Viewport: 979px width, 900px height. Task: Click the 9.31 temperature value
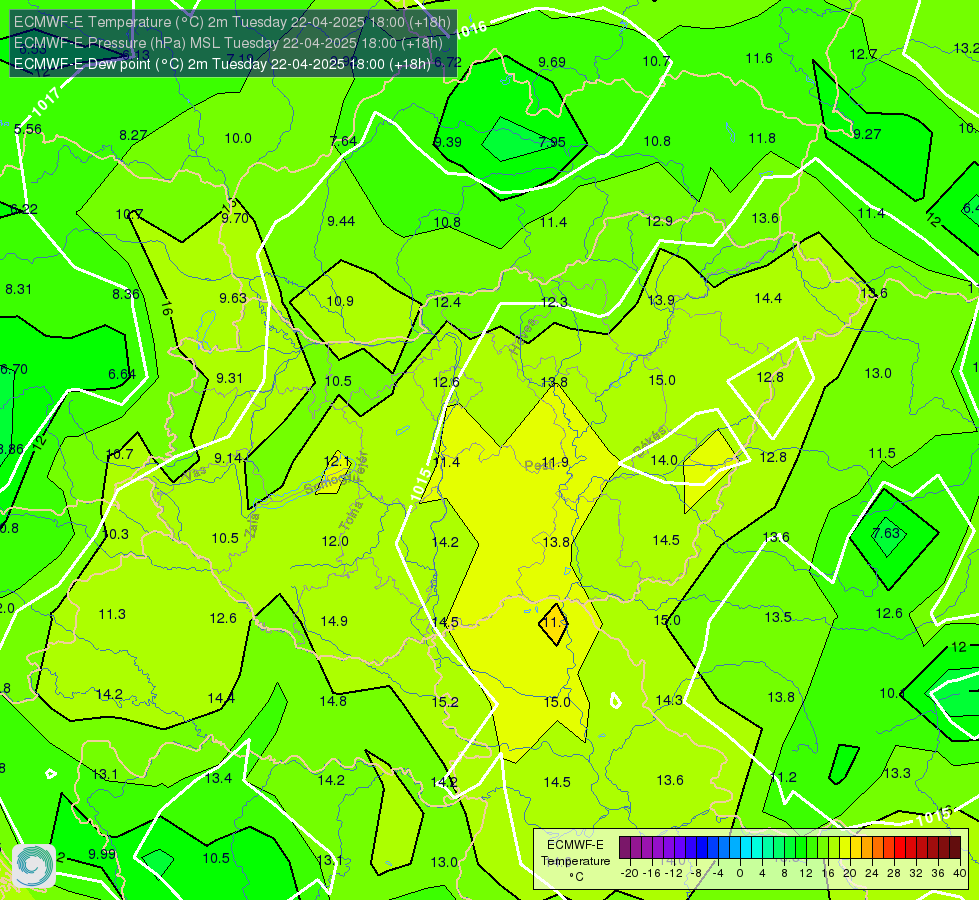coord(230,378)
